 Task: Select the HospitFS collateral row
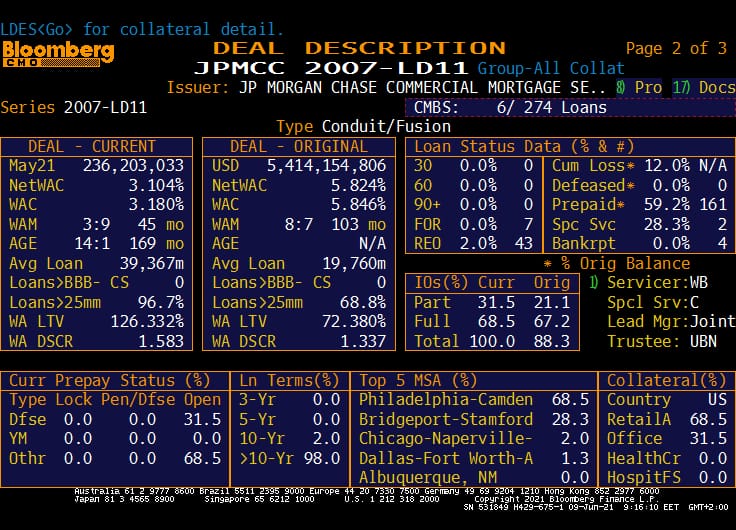click(x=667, y=478)
